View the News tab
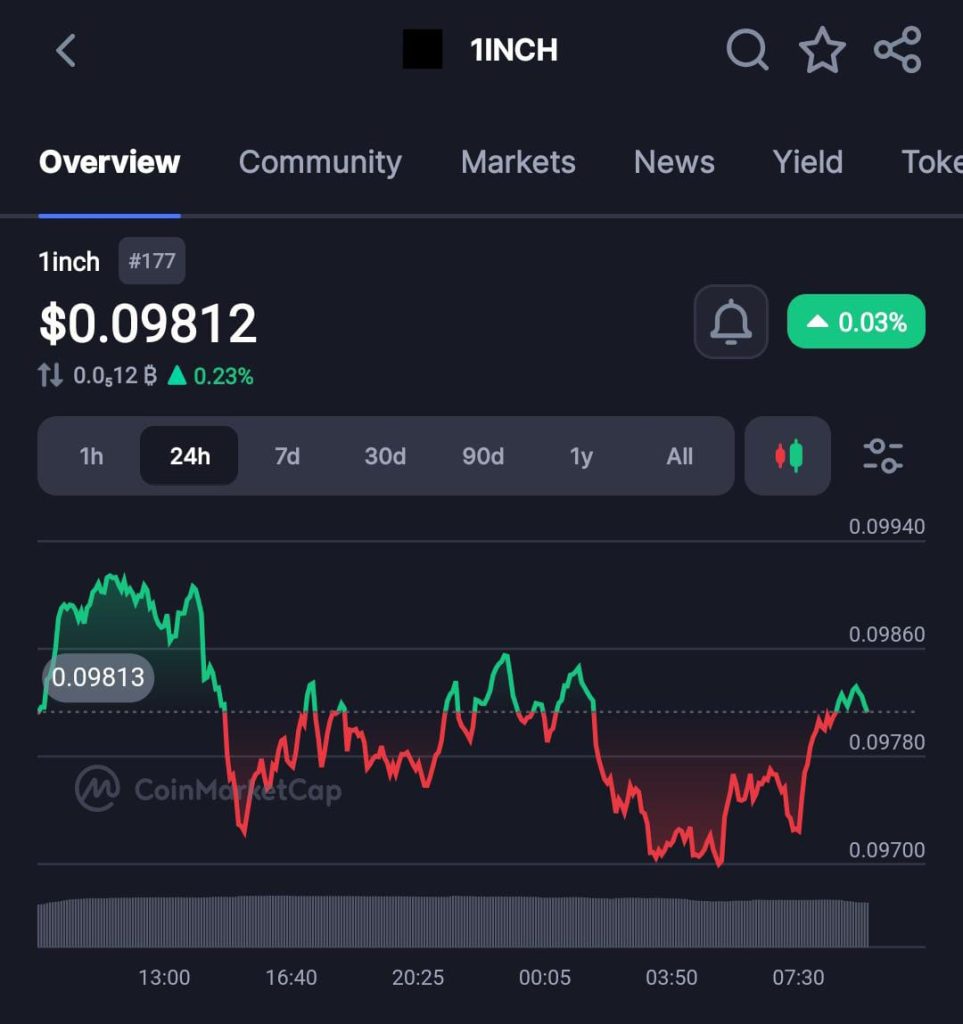Screen dimensions: 963x1024 (x=674, y=162)
